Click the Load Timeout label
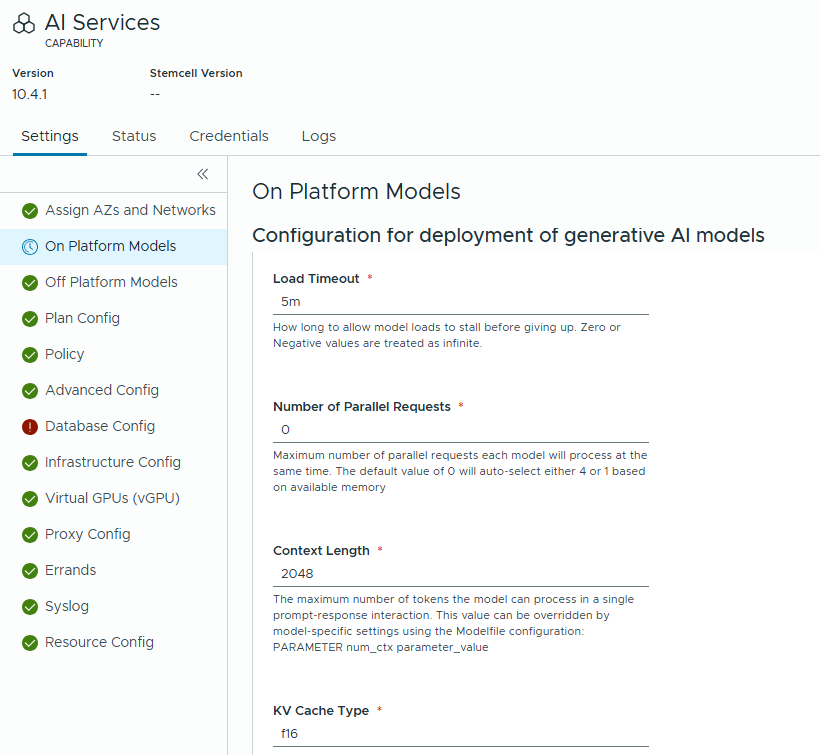 tap(316, 279)
